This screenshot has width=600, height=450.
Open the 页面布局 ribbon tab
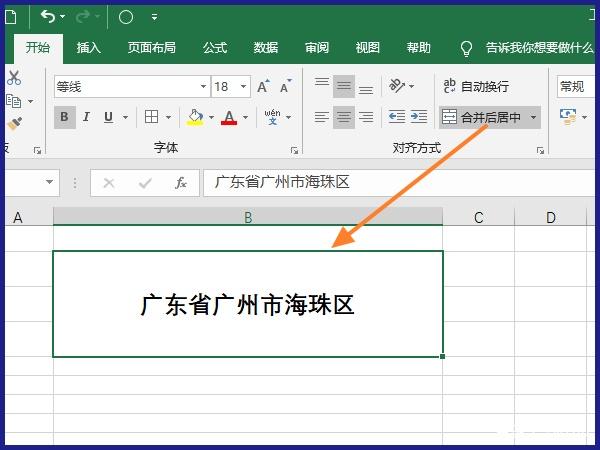tap(152, 48)
